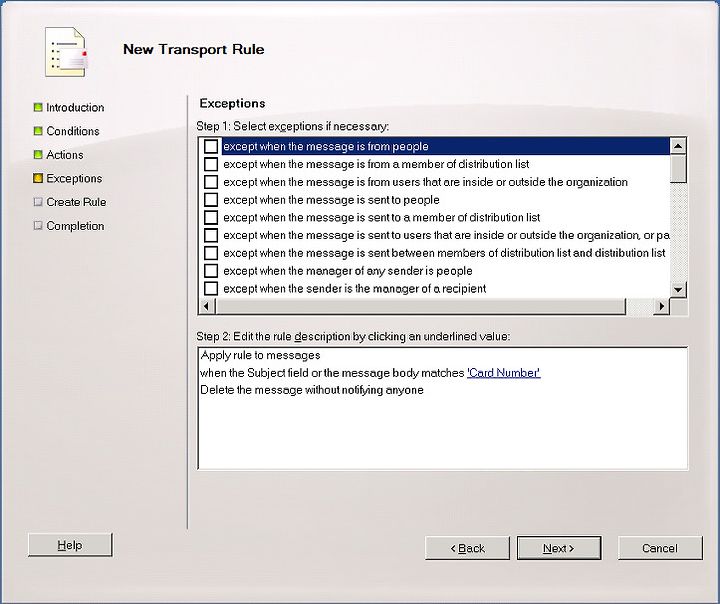Click the horizontal scrollbar thumb in exceptions list
The height and width of the screenshot is (604, 720).
(420, 306)
